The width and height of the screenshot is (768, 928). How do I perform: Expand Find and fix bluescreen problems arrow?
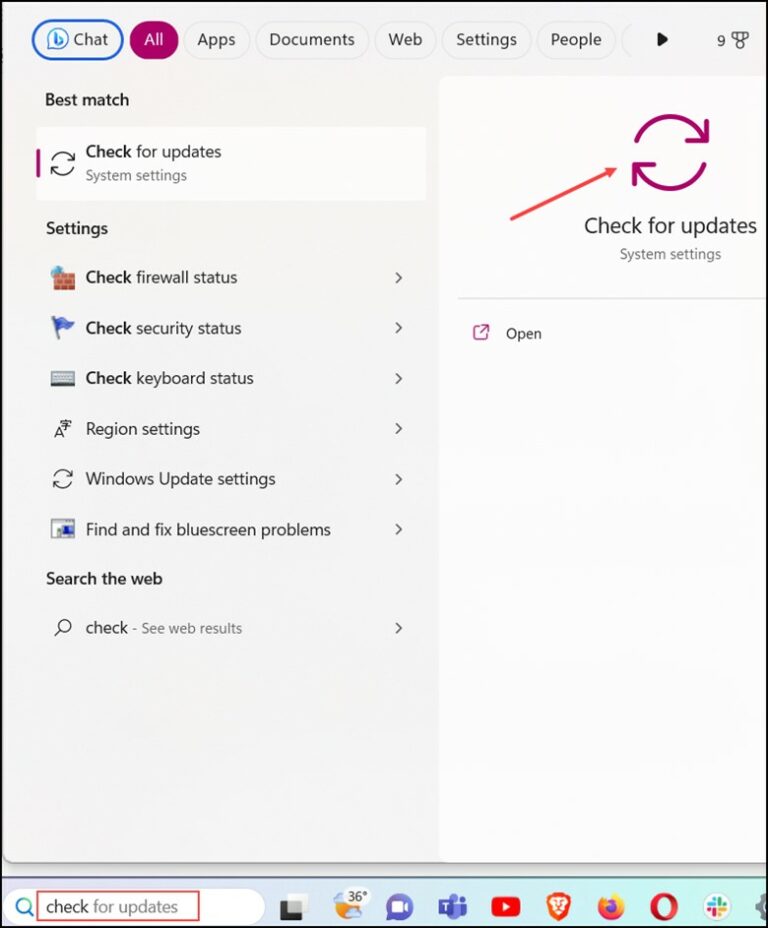398,529
